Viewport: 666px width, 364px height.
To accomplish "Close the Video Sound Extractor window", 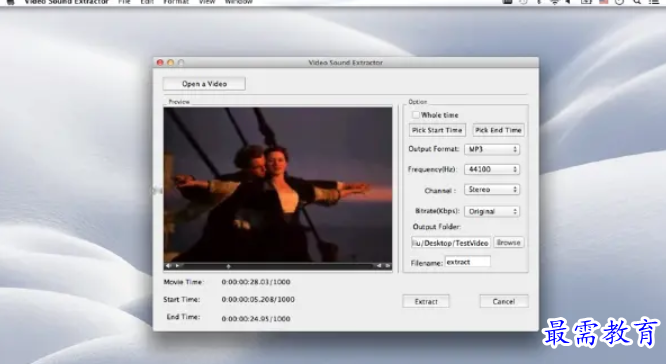I will click(x=160, y=62).
